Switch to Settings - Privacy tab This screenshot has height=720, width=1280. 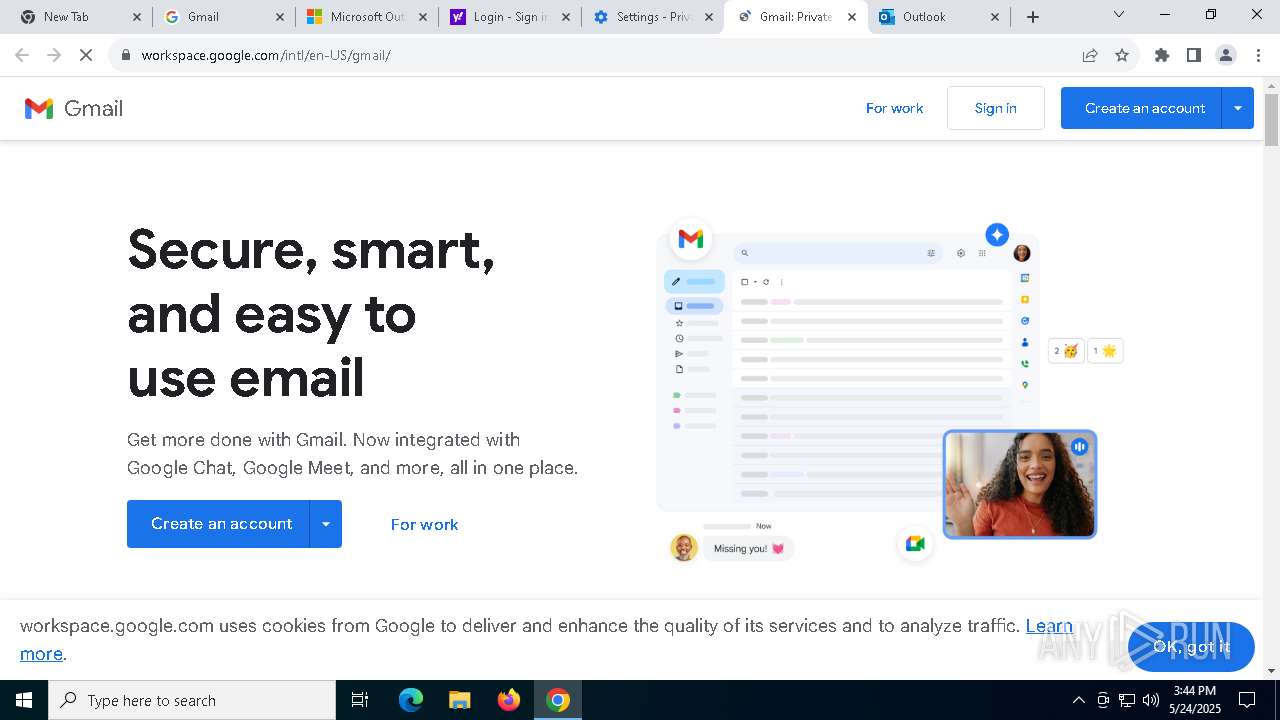click(x=653, y=17)
